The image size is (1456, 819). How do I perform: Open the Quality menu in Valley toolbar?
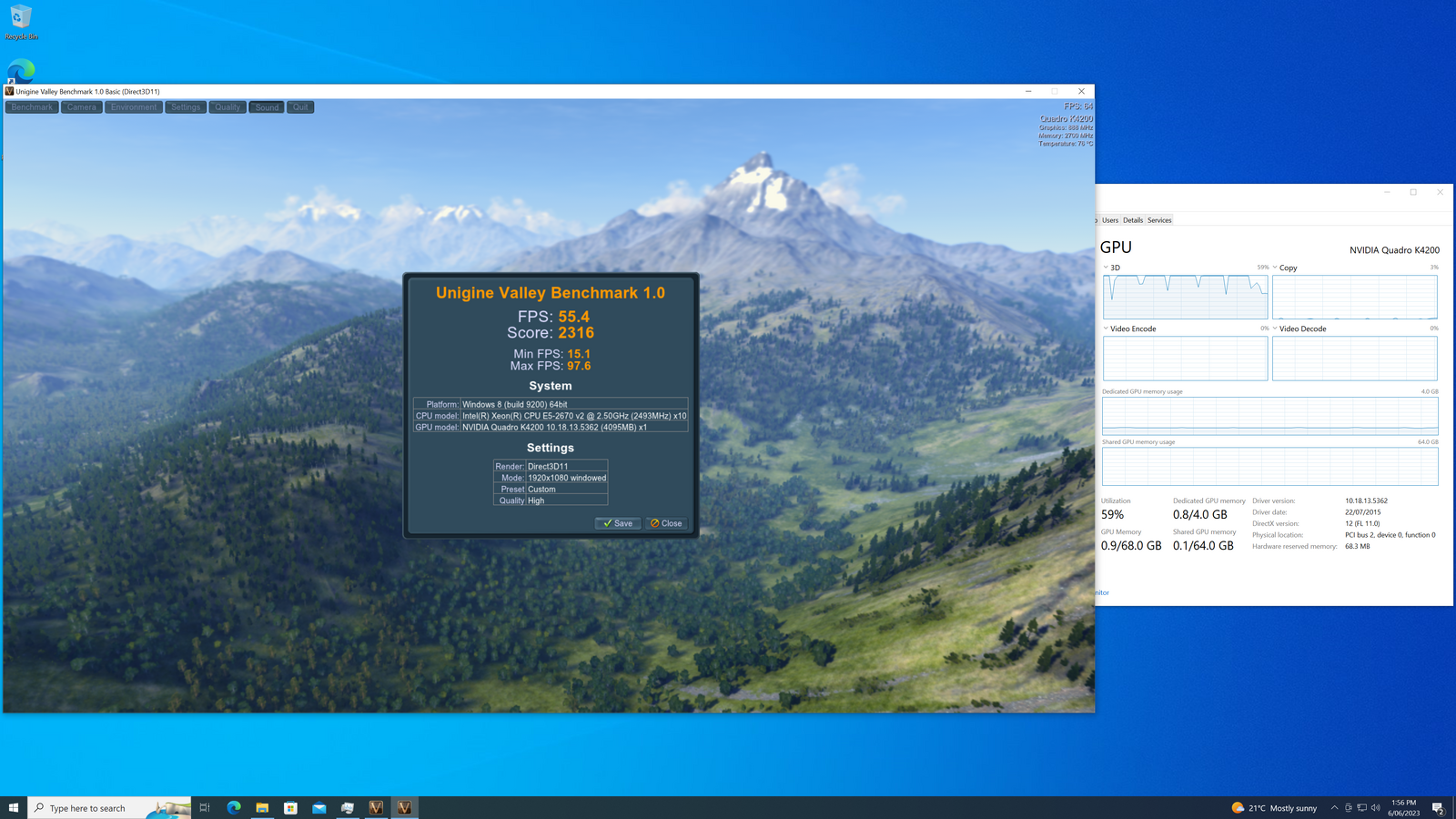(227, 107)
